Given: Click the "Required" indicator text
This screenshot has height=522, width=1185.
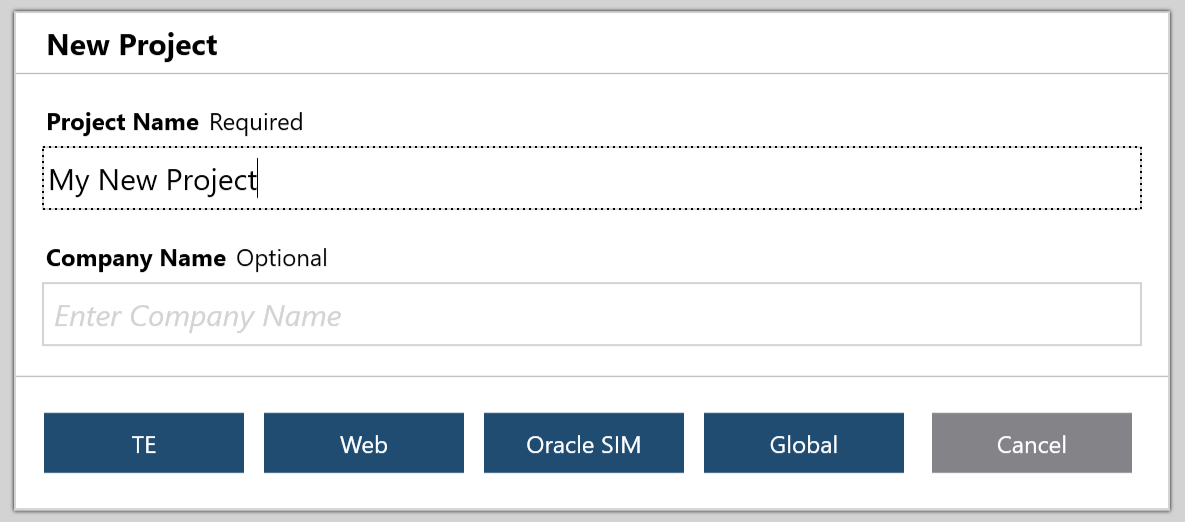Looking at the screenshot, I should (x=256, y=122).
